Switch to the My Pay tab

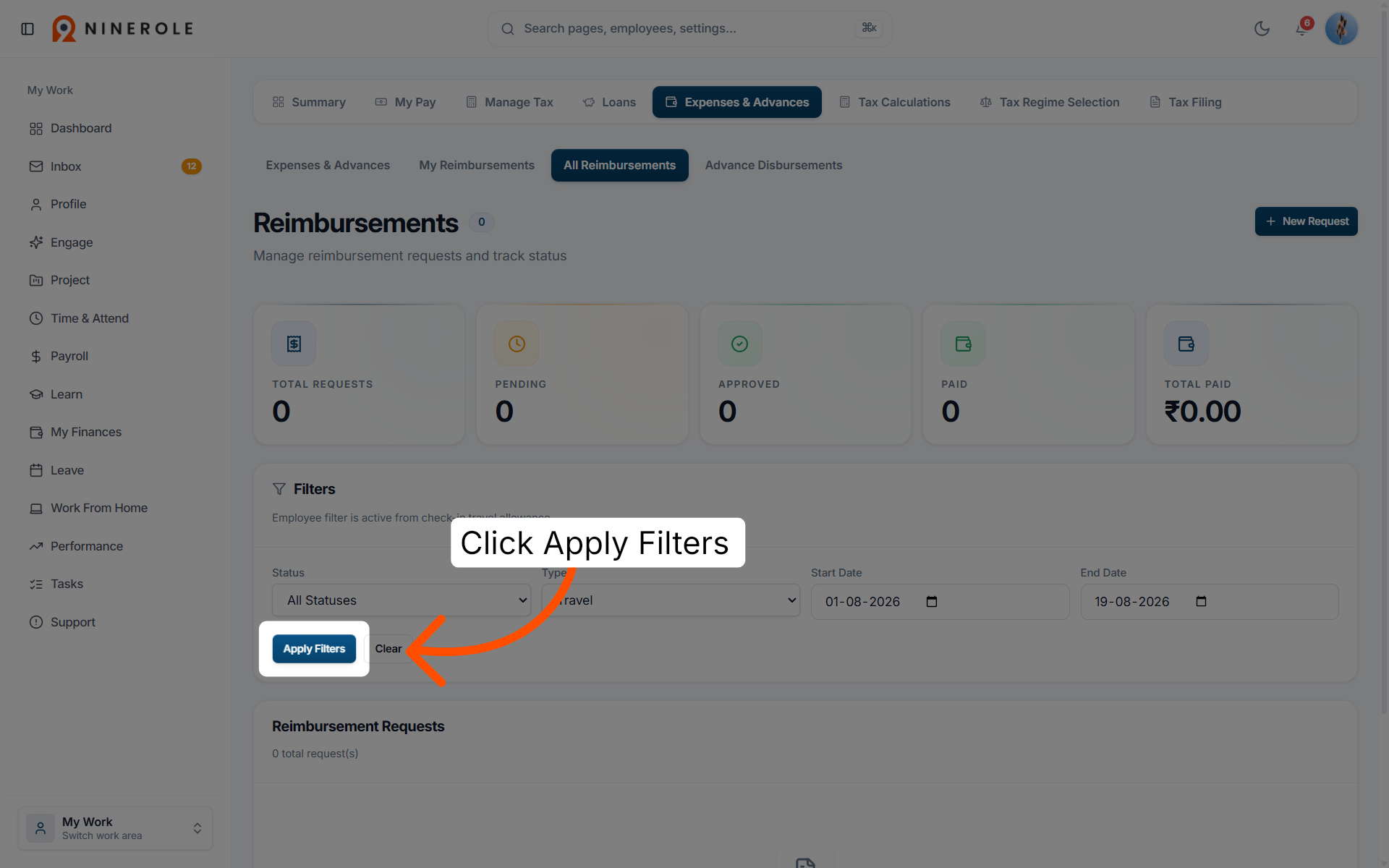(x=405, y=102)
